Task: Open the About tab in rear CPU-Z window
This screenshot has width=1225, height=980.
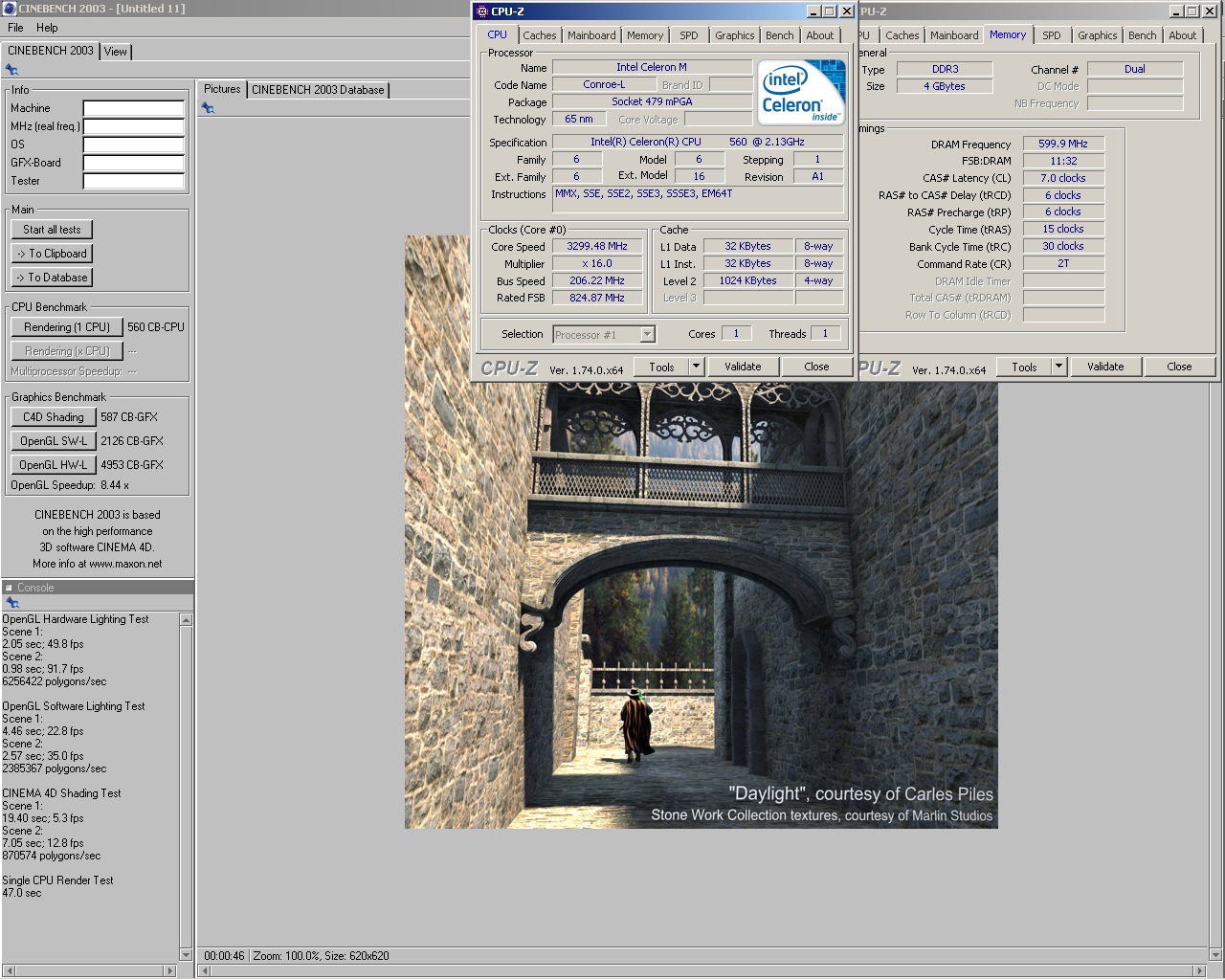Action: point(1183,35)
